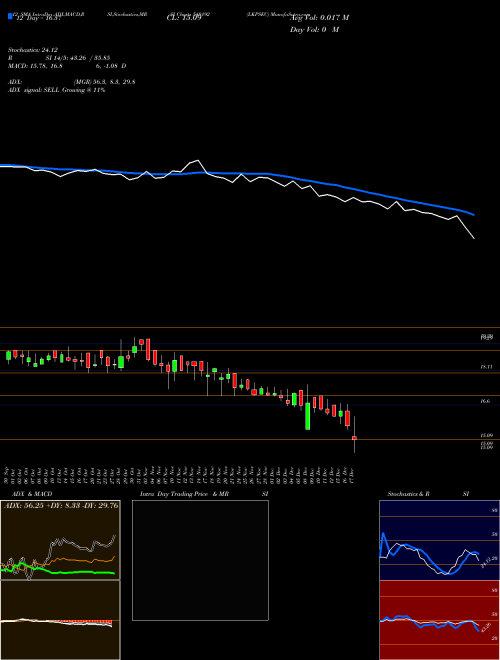Click the red-background RSI chart panel

(439, 620)
